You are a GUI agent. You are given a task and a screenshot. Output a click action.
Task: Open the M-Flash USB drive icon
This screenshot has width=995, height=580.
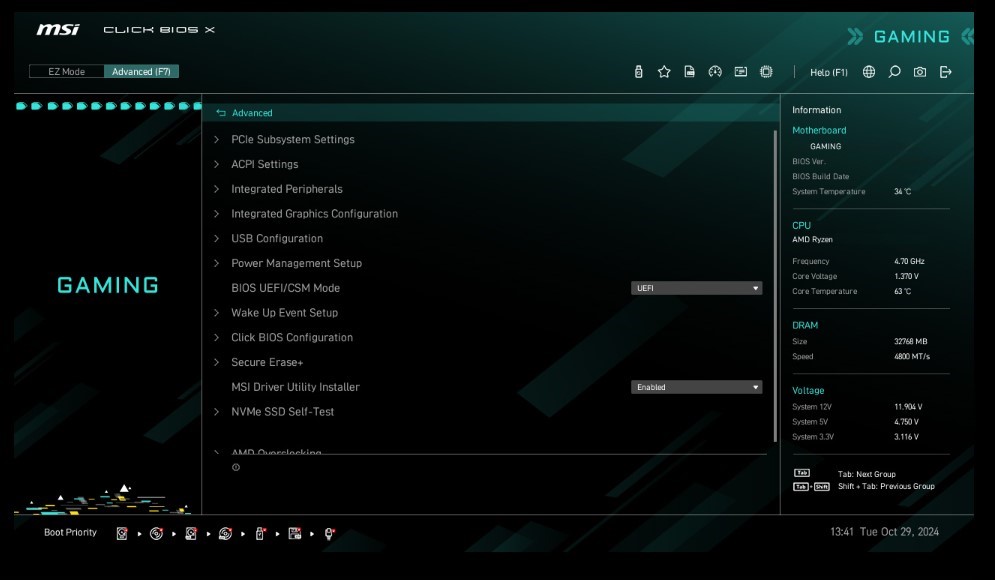[x=638, y=72]
